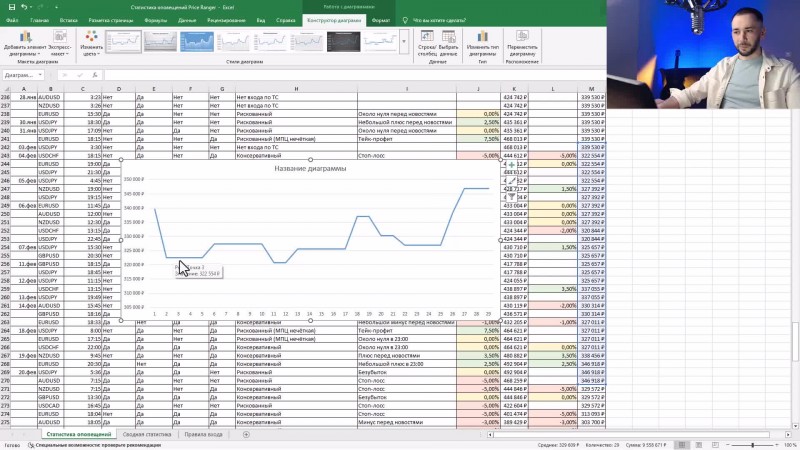Apply the dark background chart style
This screenshot has width=800, height=450.
(x=343, y=42)
